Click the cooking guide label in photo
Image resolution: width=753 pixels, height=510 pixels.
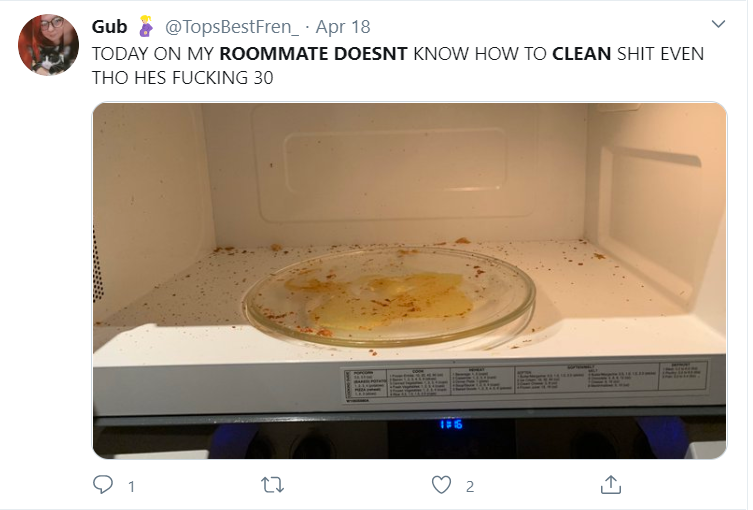pos(525,381)
